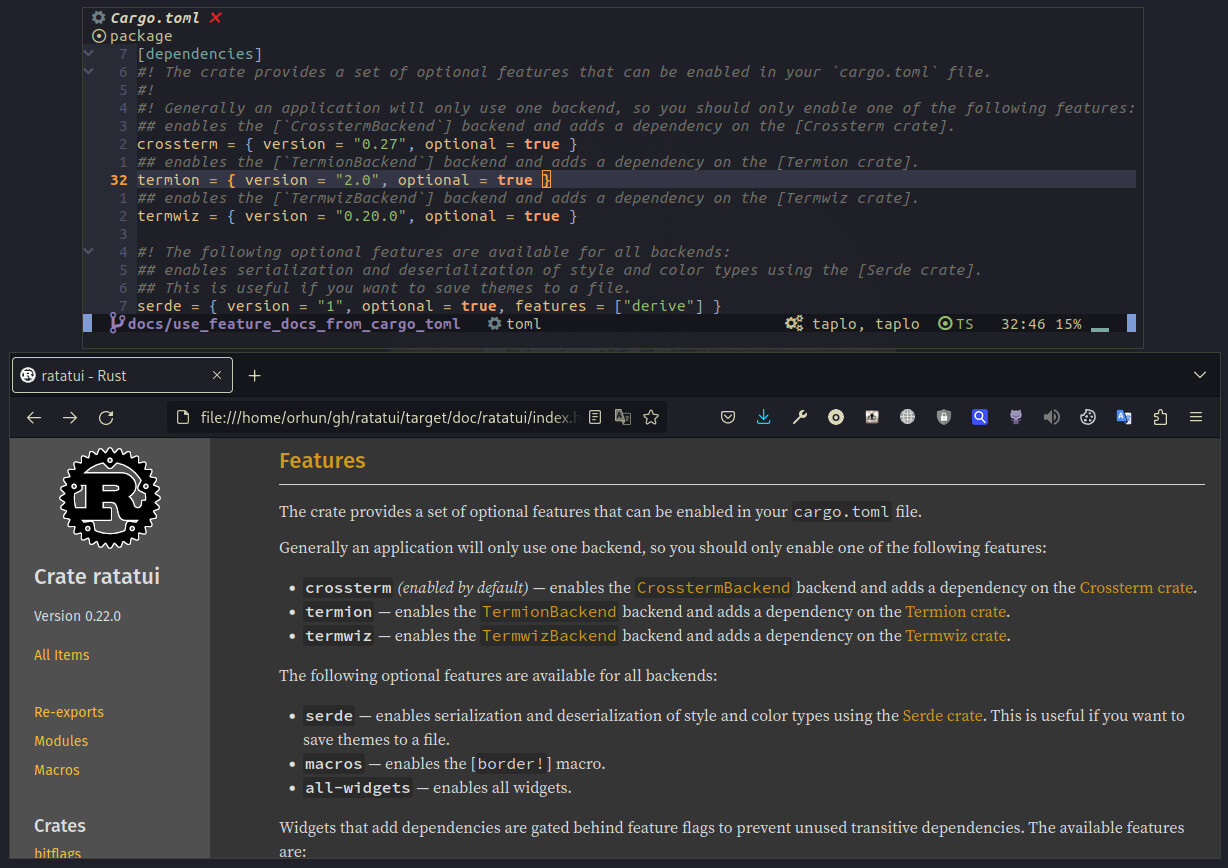Collapse the fold at 'The following optional features' comment
The image size is (1228, 868).
click(x=89, y=252)
